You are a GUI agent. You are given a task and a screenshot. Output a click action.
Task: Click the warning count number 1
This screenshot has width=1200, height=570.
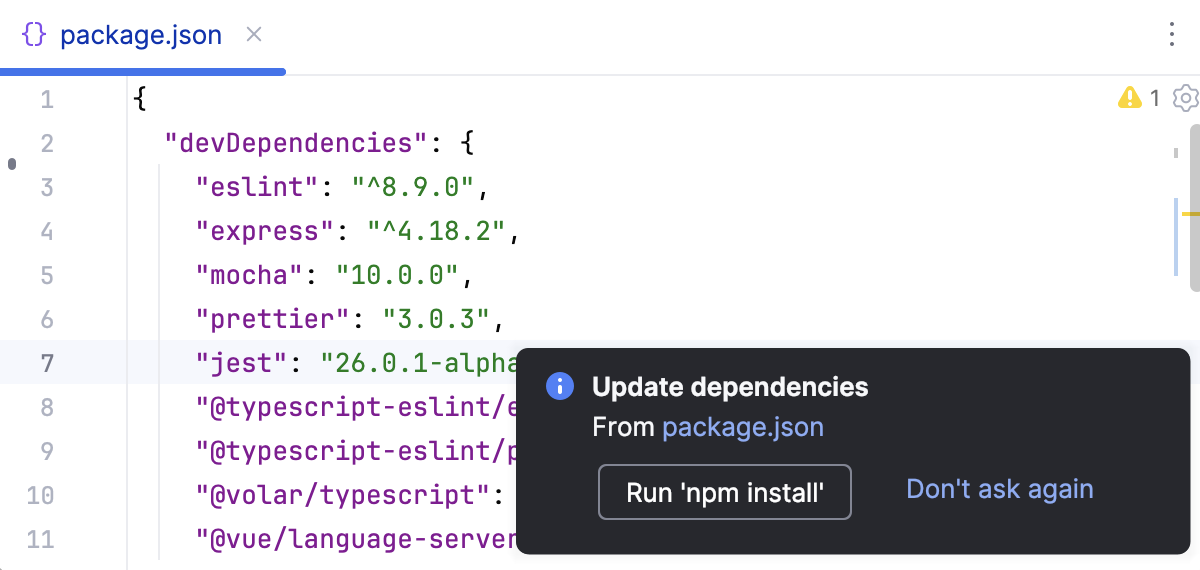1155,98
